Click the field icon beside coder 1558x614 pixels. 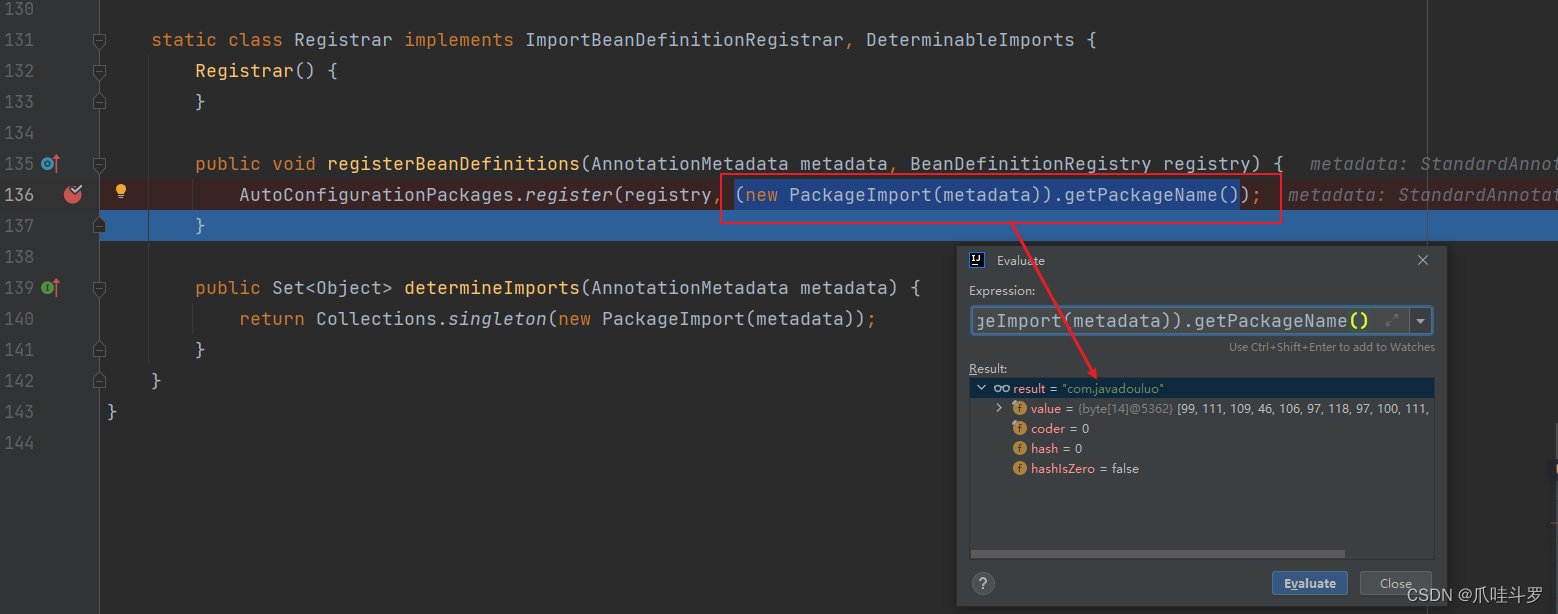pos(1020,428)
